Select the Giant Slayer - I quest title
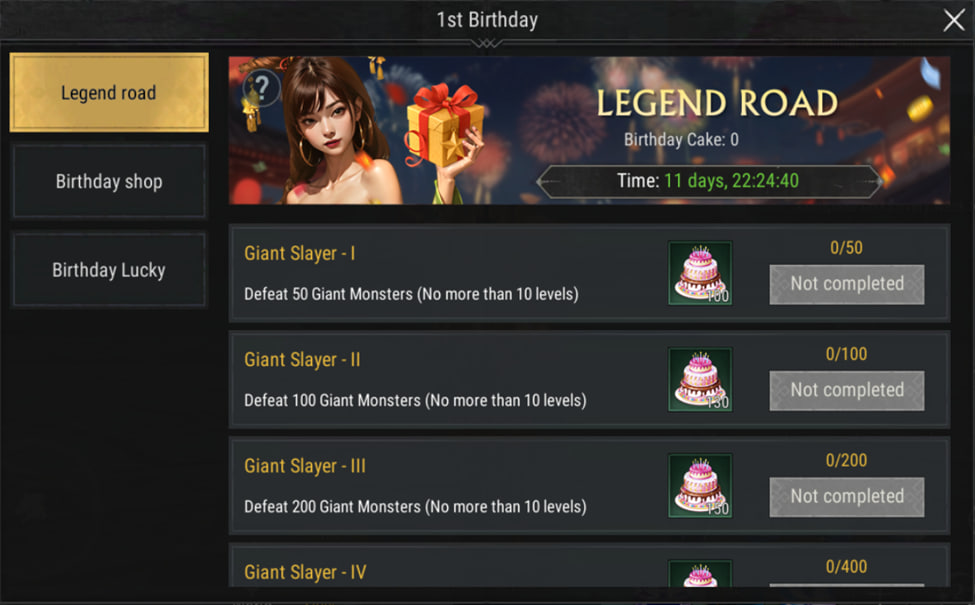This screenshot has height=605, width=975. pyautogui.click(x=300, y=253)
